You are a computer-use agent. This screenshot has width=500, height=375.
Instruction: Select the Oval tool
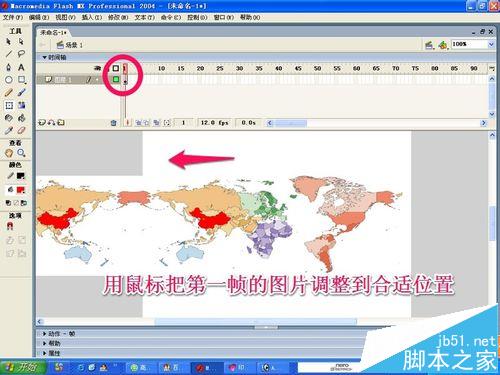(9, 80)
